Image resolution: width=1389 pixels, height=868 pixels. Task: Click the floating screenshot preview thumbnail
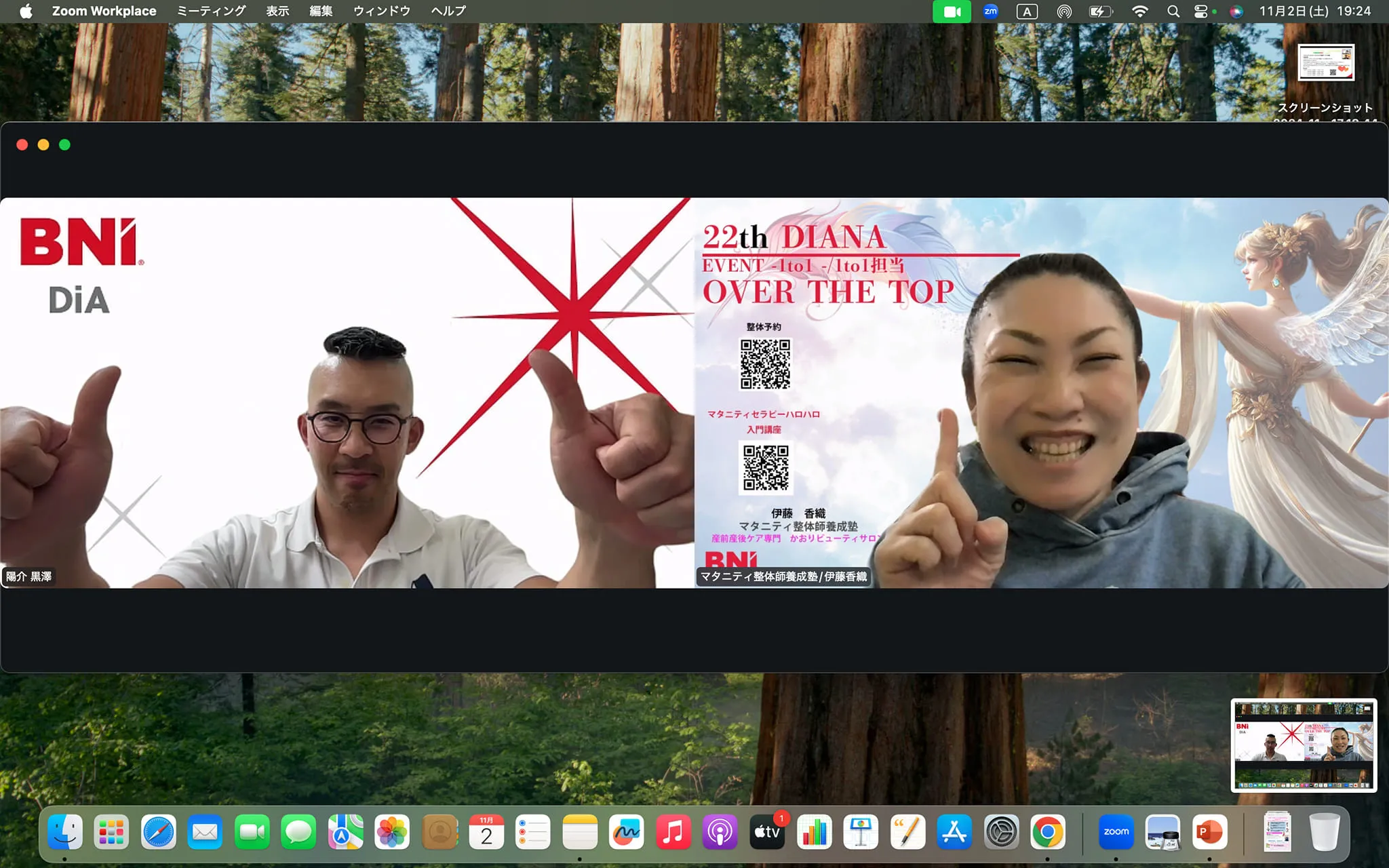1303,745
